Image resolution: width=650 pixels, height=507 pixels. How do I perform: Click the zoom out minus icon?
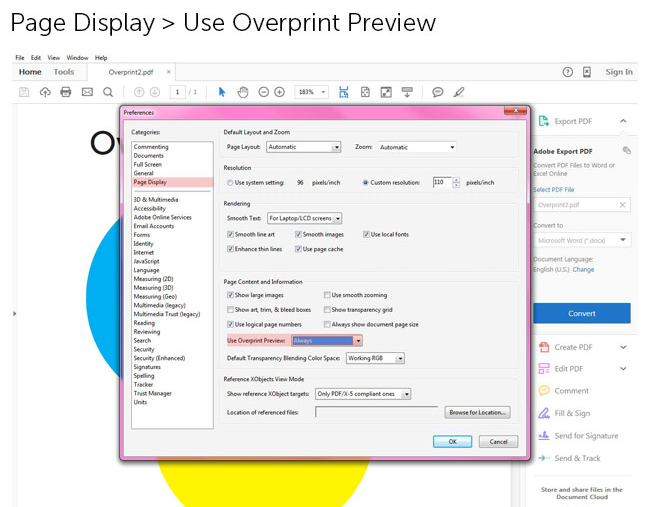point(264,92)
